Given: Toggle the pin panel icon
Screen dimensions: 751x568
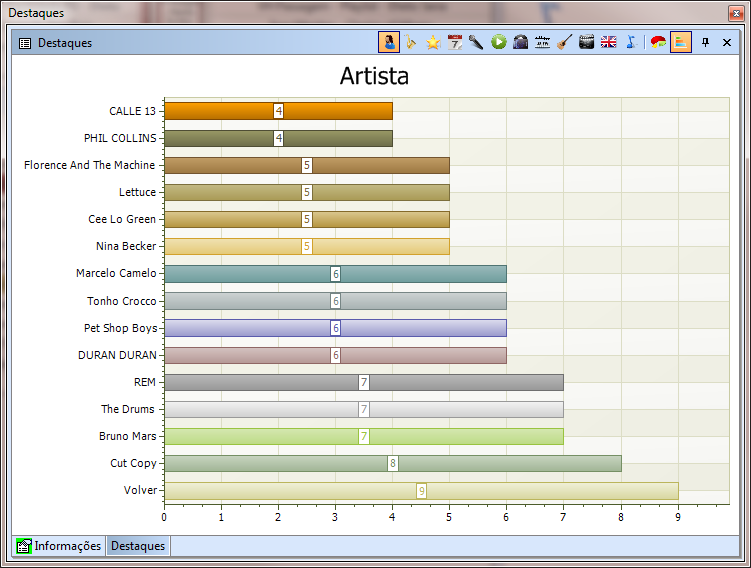Looking at the screenshot, I should (705, 42).
